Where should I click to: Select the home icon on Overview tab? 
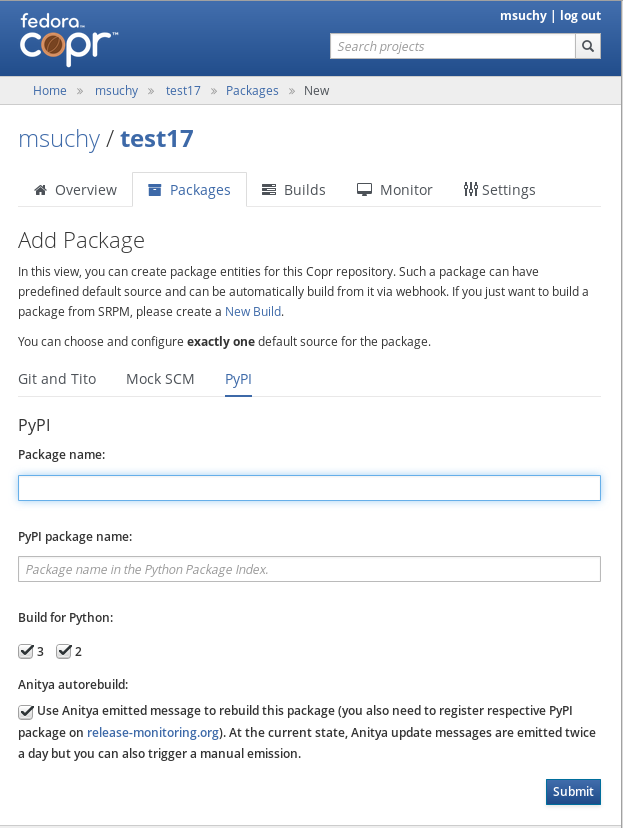pos(41,189)
